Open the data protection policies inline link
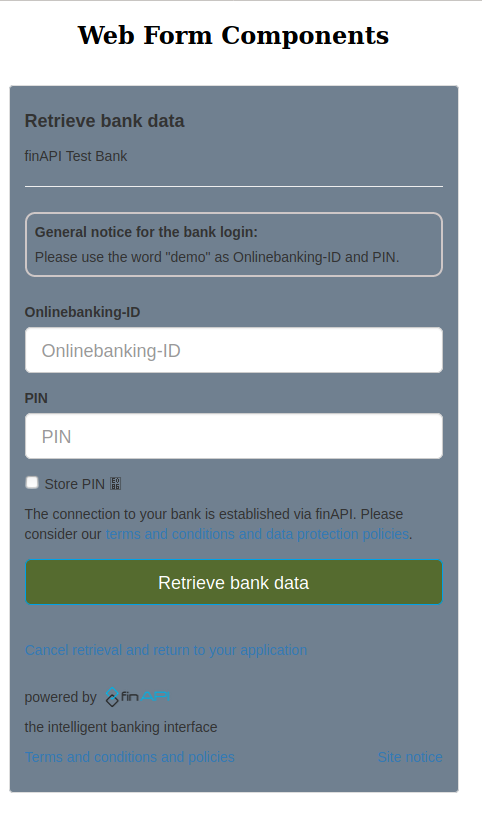 click(257, 534)
